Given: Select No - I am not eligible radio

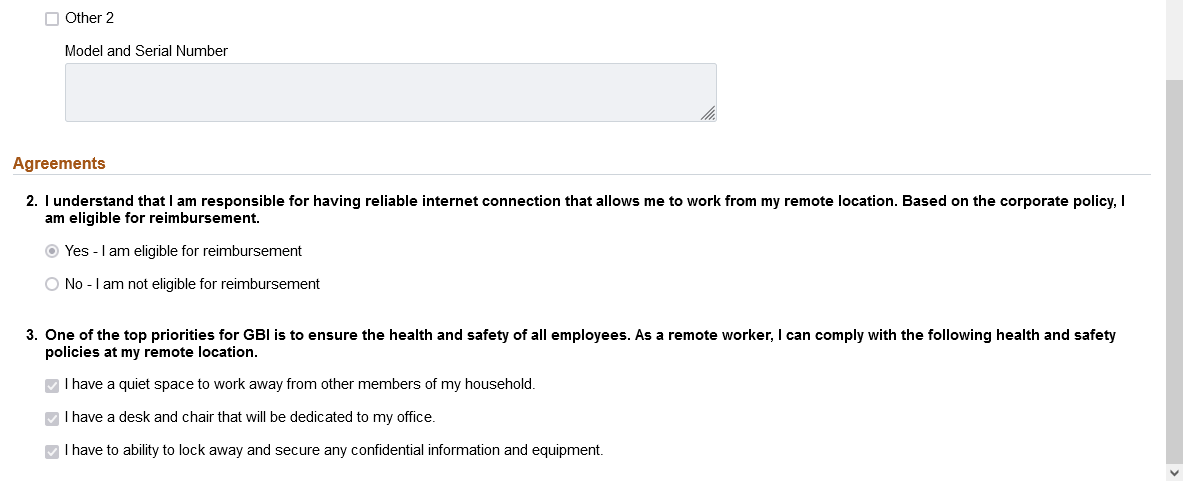Looking at the screenshot, I should [x=52, y=284].
